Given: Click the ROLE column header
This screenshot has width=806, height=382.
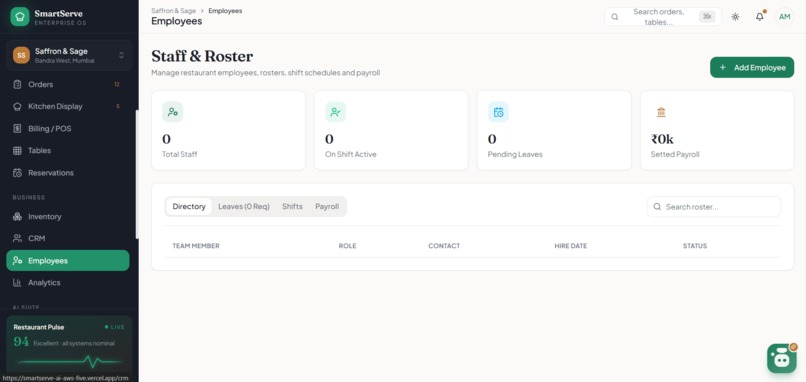Looking at the screenshot, I should (347, 246).
